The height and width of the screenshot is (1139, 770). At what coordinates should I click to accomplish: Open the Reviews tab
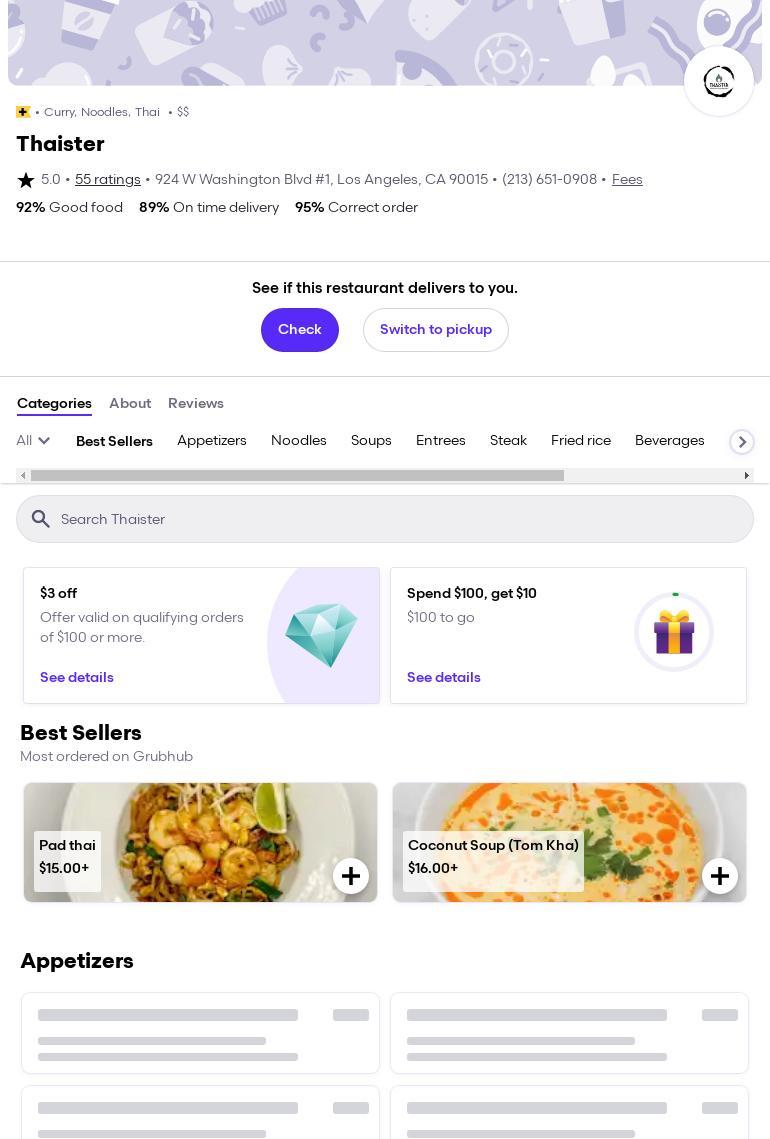tap(196, 404)
